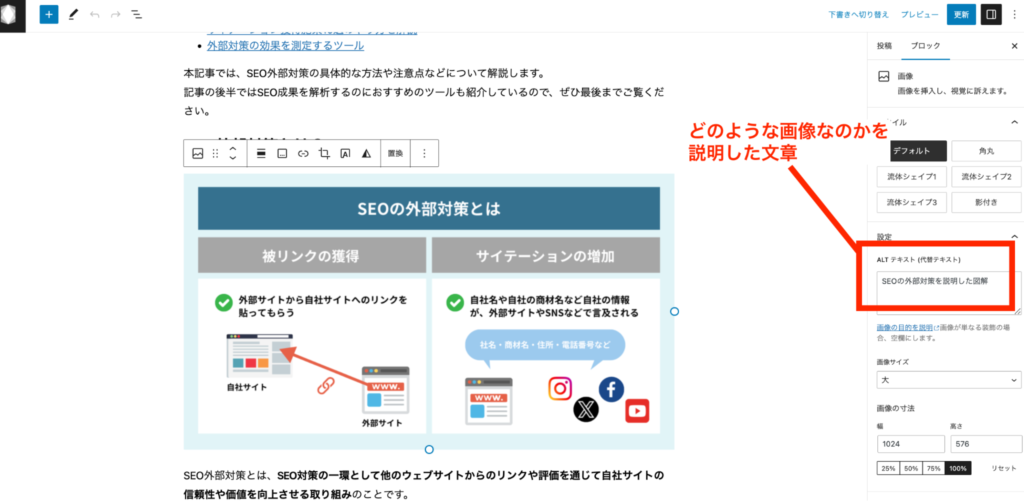Collapse the 設定 panel chevron
This screenshot has width=1024, height=501.
tap(1014, 236)
